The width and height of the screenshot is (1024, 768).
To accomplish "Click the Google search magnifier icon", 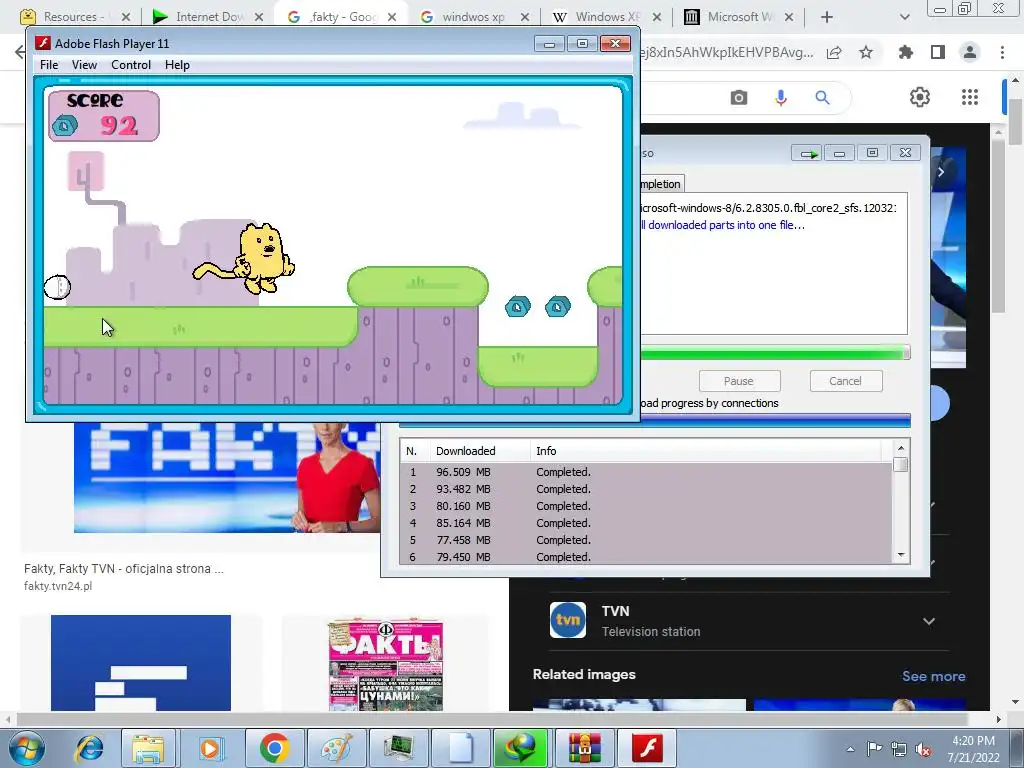I will tap(822, 98).
